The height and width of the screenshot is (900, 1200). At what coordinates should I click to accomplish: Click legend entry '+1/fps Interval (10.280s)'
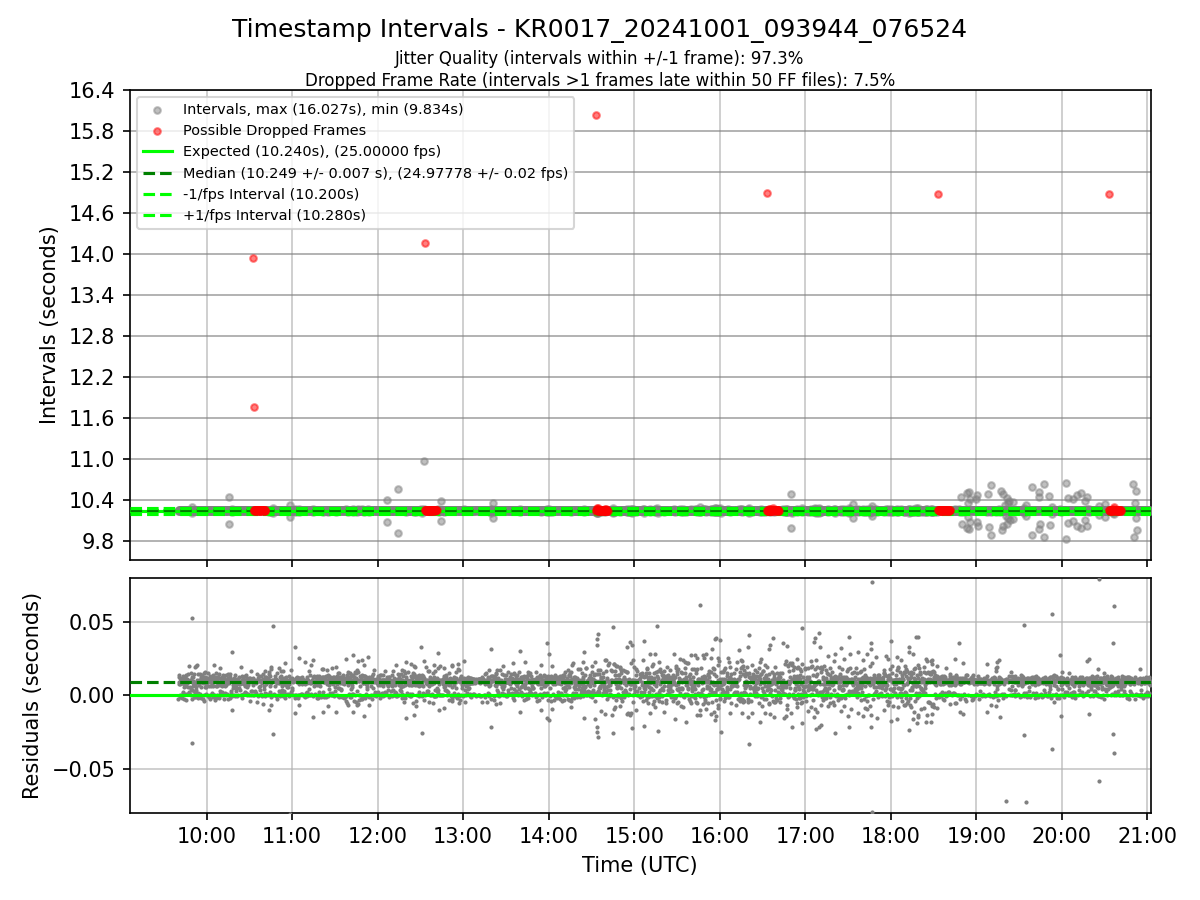click(x=274, y=215)
